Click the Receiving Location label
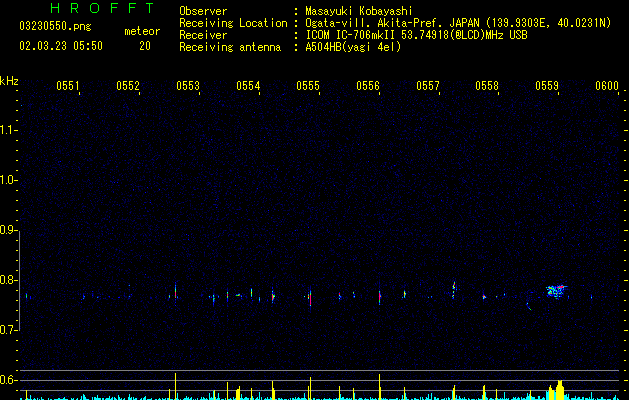This screenshot has width=629, height=400. coord(233,23)
